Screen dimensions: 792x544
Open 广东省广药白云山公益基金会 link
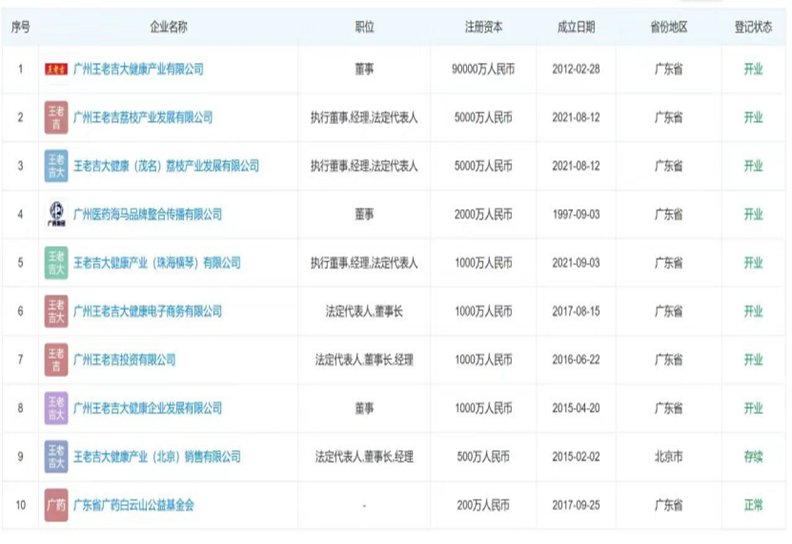[134, 505]
